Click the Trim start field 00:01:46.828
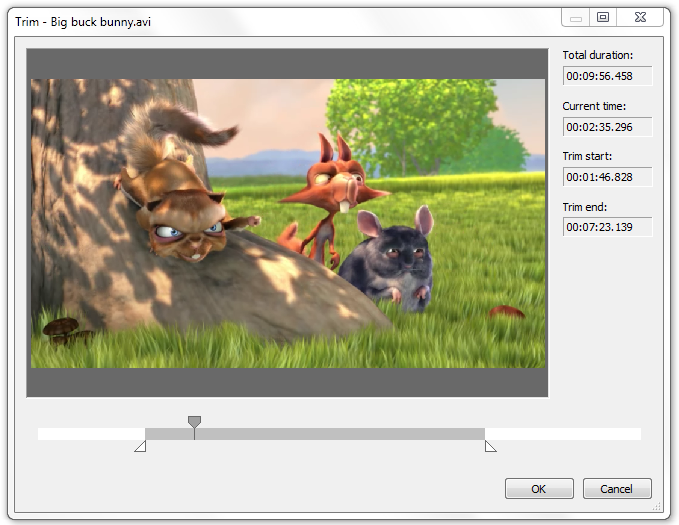 point(607,177)
